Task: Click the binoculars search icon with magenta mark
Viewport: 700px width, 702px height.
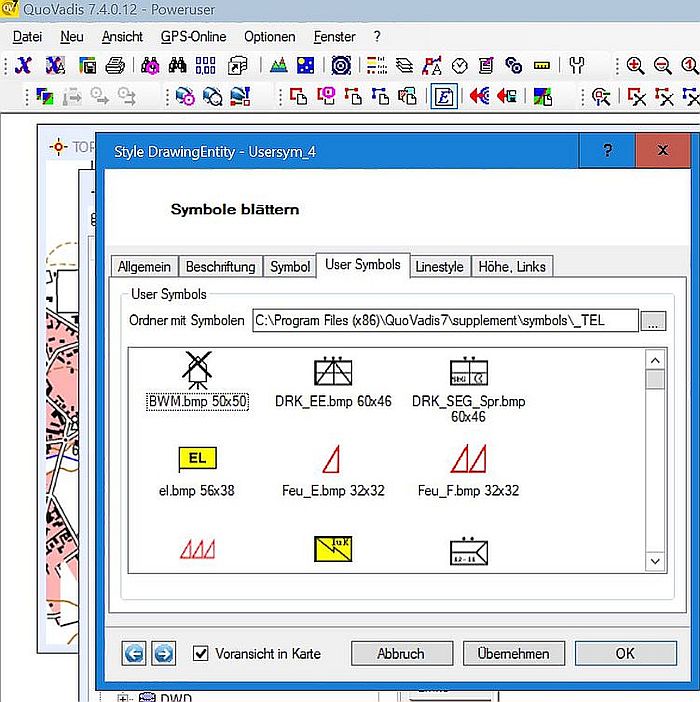Action: (x=150, y=66)
